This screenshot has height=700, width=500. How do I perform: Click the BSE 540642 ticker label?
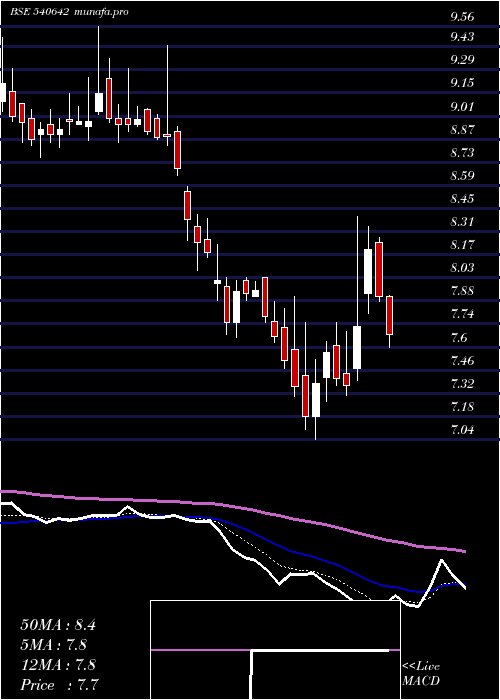[x=39, y=12]
